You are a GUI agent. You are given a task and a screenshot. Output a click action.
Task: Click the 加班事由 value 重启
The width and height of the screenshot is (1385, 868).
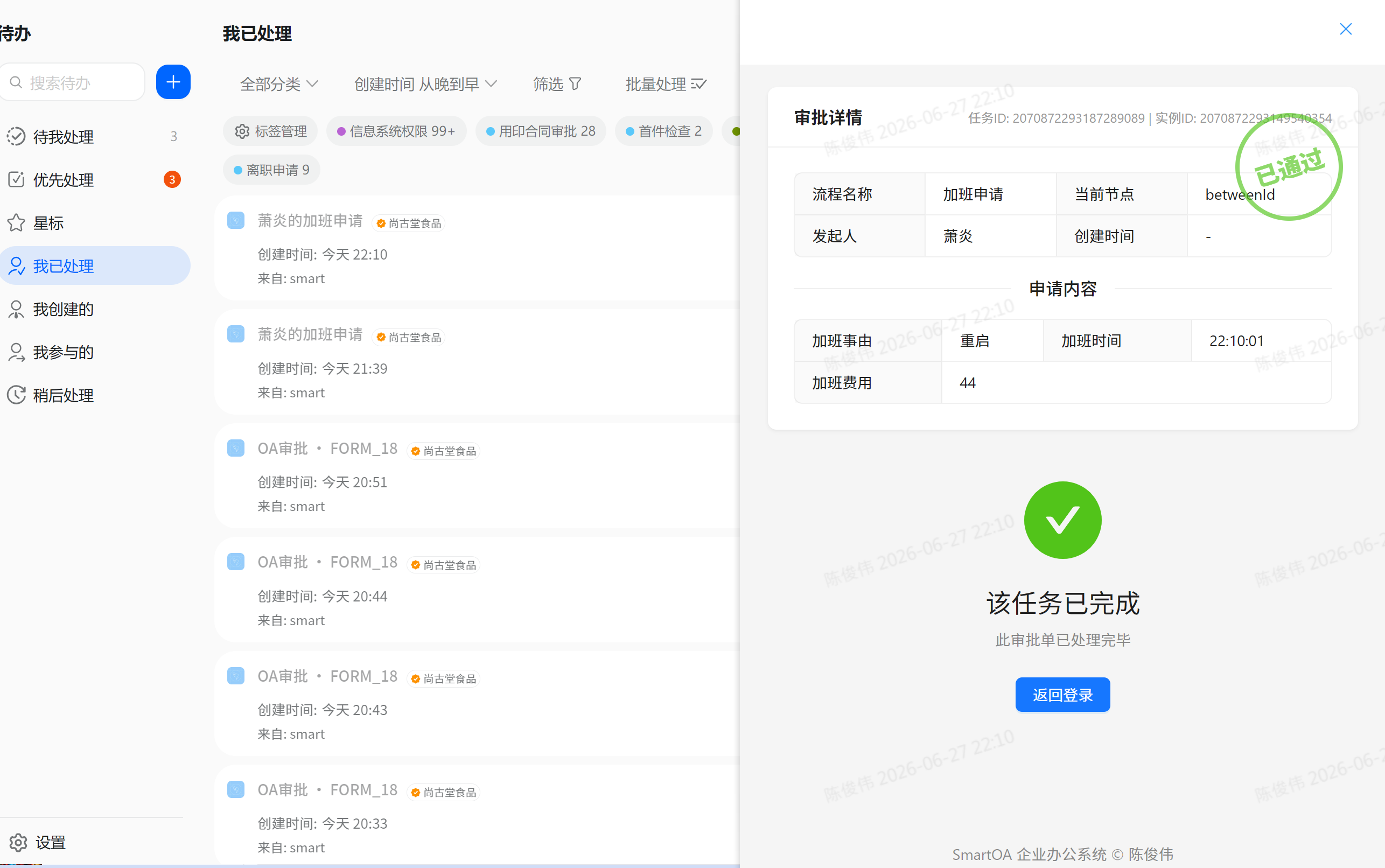tap(975, 340)
